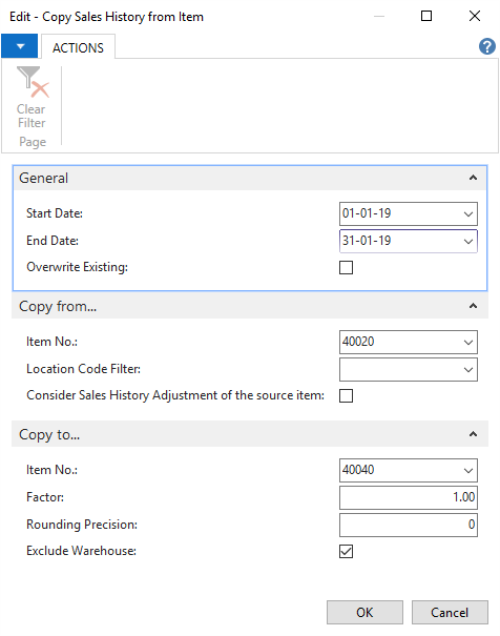This screenshot has height=636, width=500.
Task: Collapse the Copy from... section chevron
Action: click(473, 306)
